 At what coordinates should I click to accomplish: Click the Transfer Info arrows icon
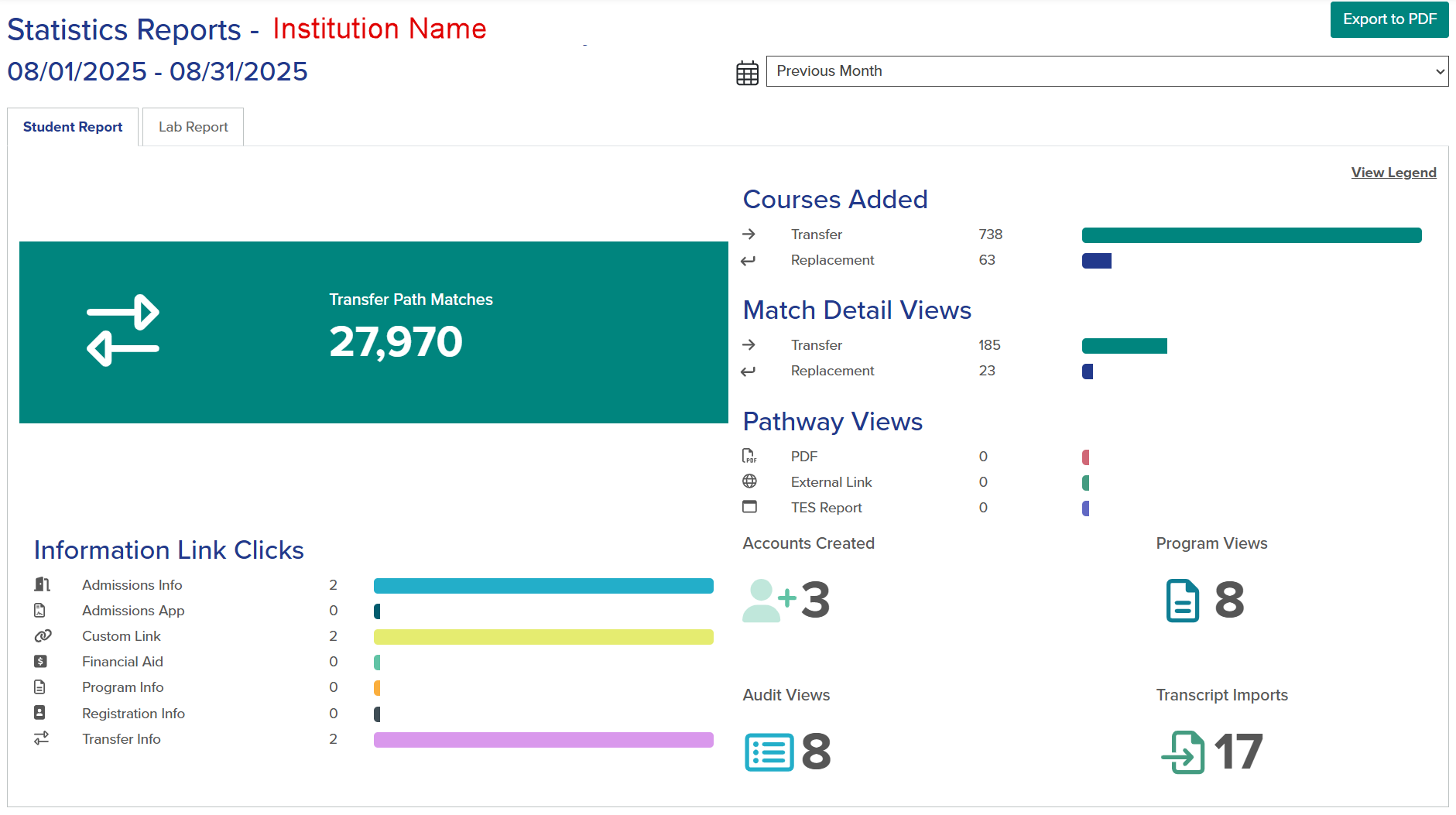(42, 739)
